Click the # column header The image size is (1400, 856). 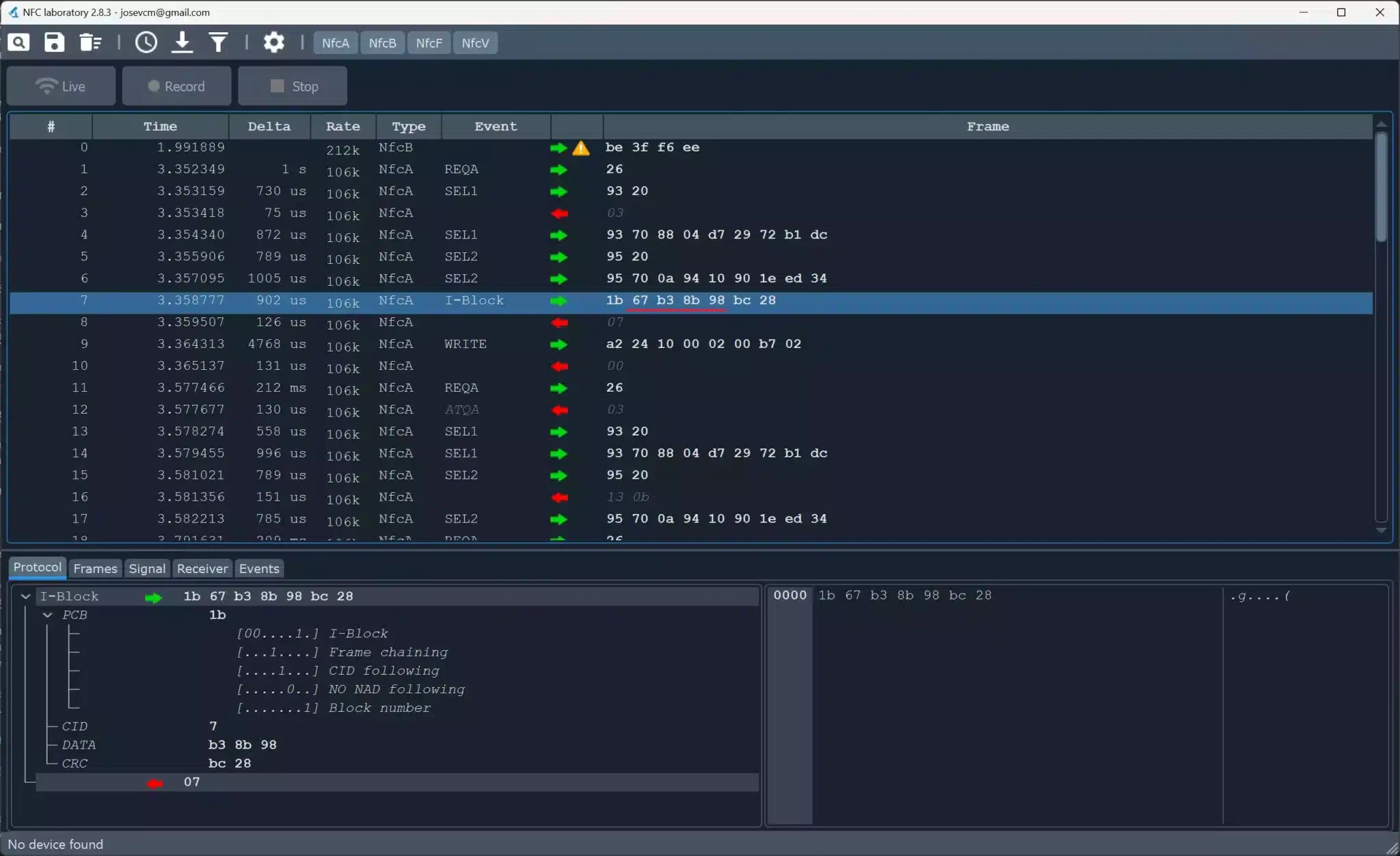click(51, 126)
